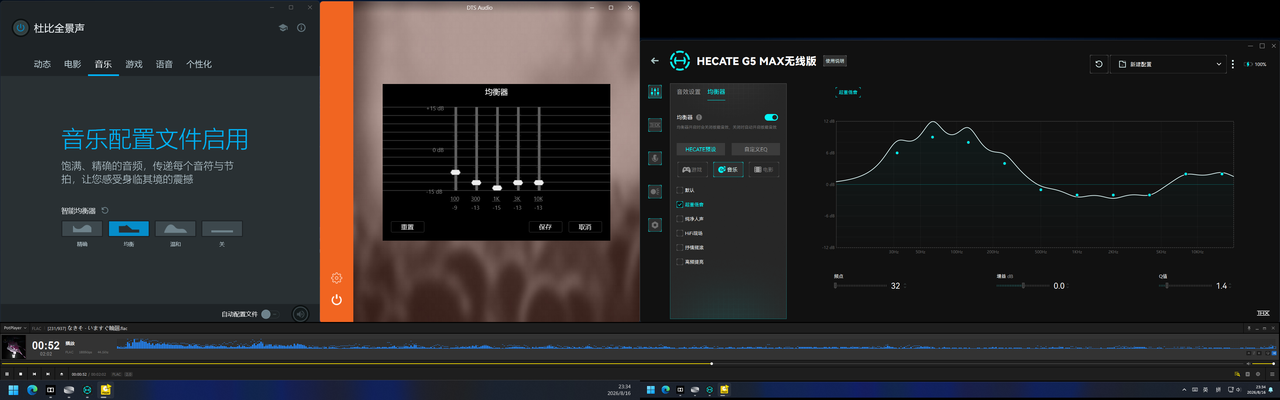Adjust the 频点 value stepper

905,286
